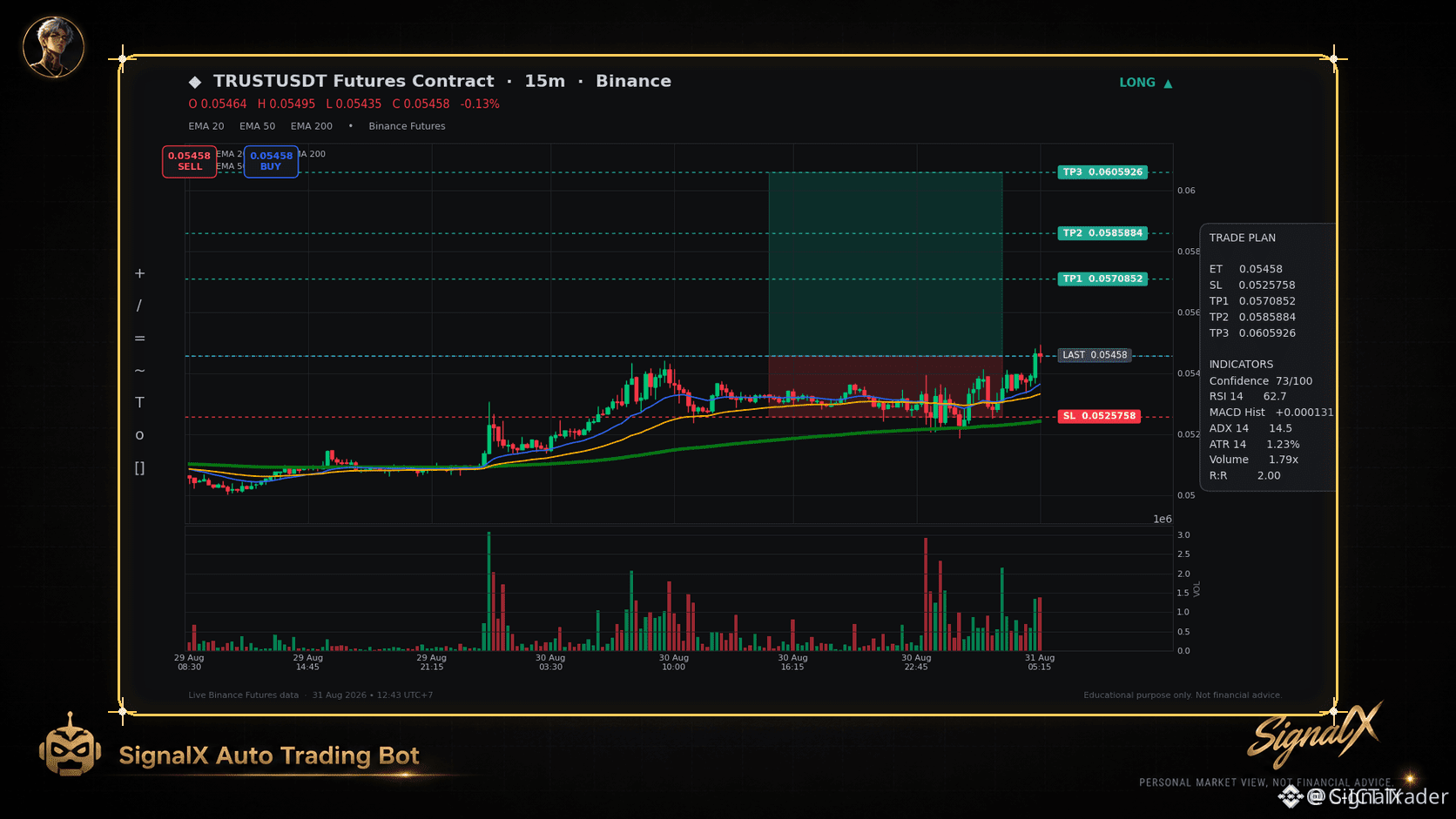Viewport: 1456px width, 819px height.
Task: Click the close price C 0.05458
Action: [421, 104]
